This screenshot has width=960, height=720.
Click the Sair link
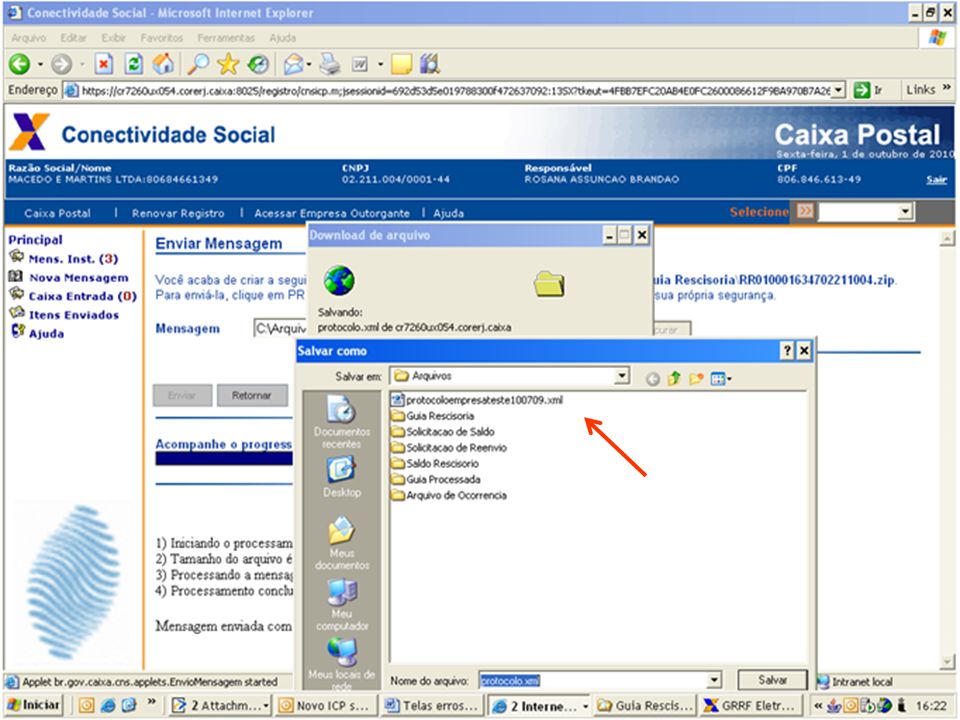(936, 179)
